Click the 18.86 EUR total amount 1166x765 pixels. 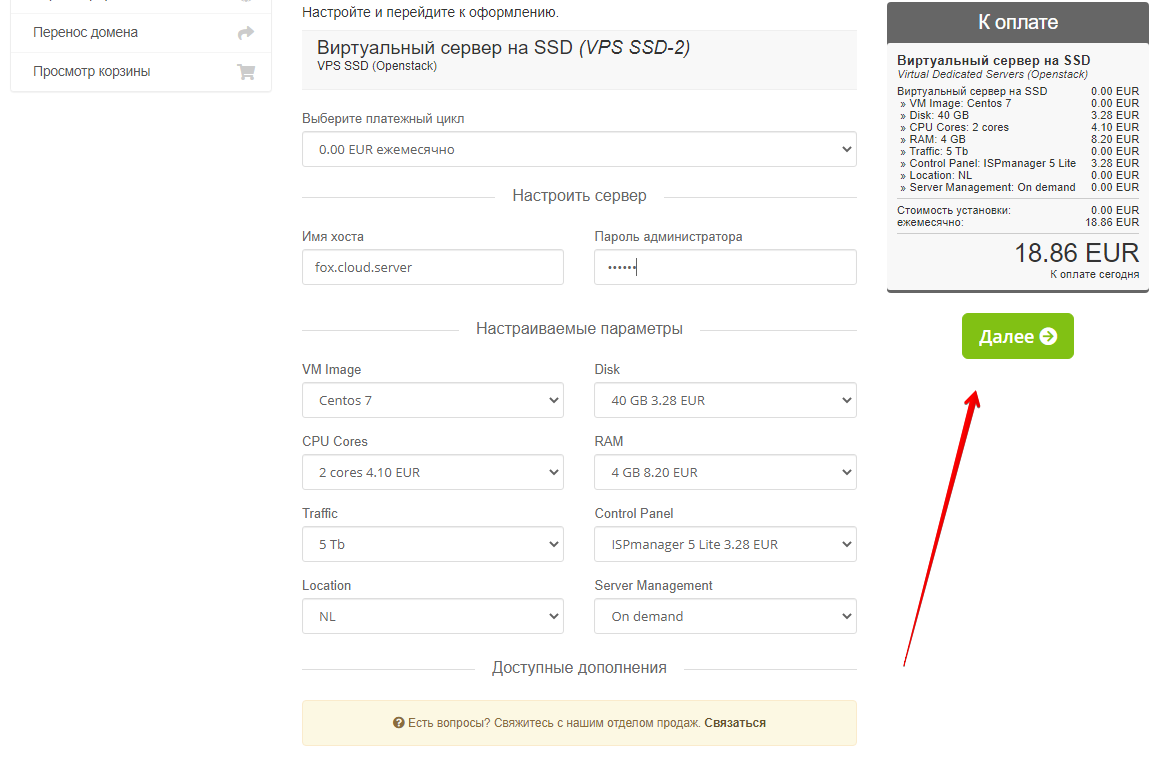1076,253
